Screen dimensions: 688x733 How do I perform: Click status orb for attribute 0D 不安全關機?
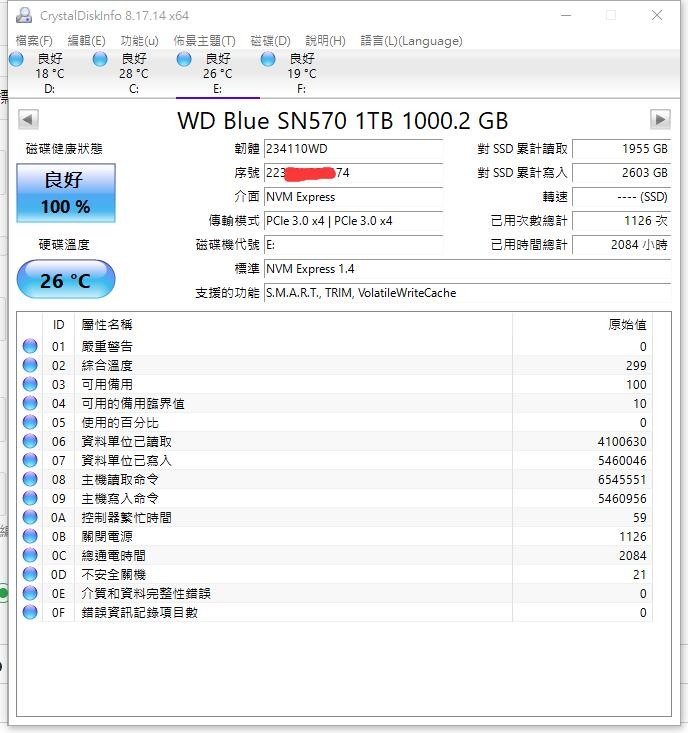pos(30,574)
